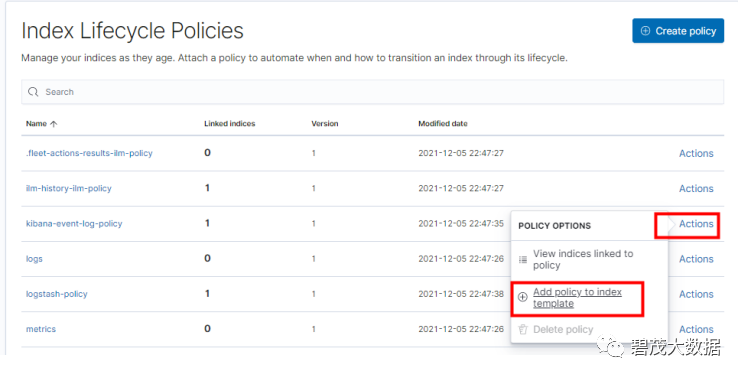Choose View indices linked to policy
This screenshot has width=744, height=379.
tap(583, 259)
